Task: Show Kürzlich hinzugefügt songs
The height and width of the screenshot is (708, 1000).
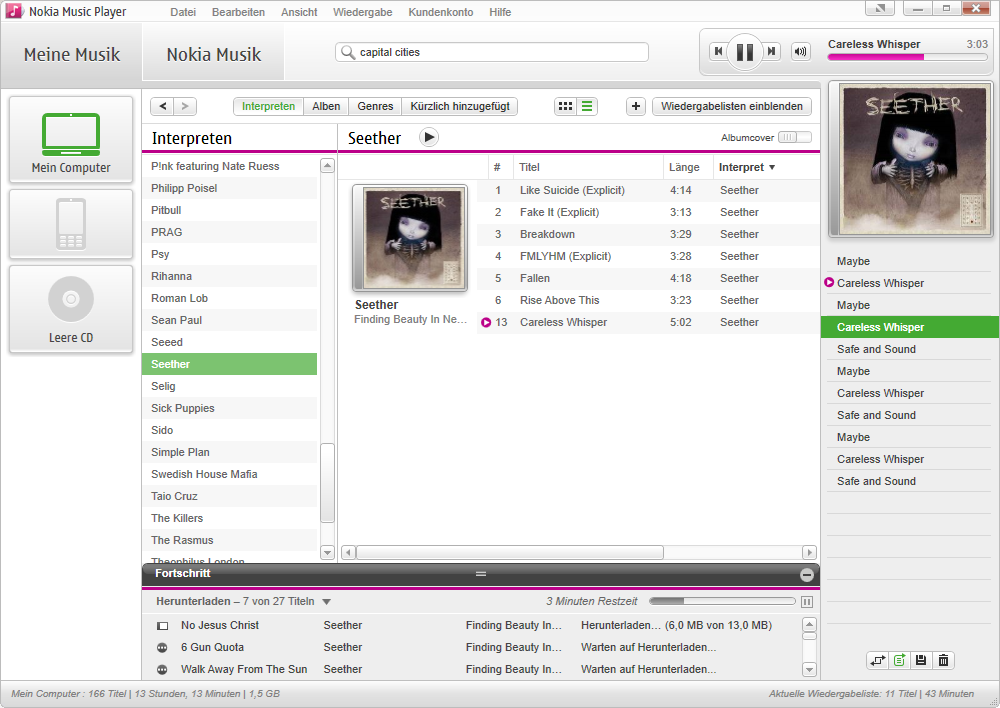Action: (x=460, y=106)
